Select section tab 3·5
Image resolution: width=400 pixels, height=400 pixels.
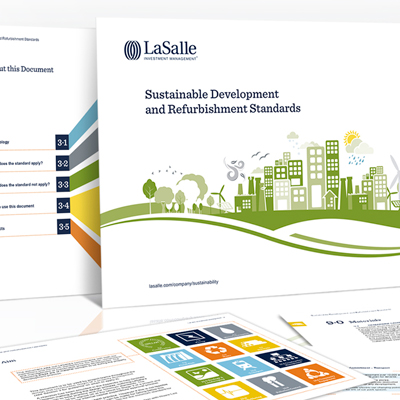(x=64, y=227)
